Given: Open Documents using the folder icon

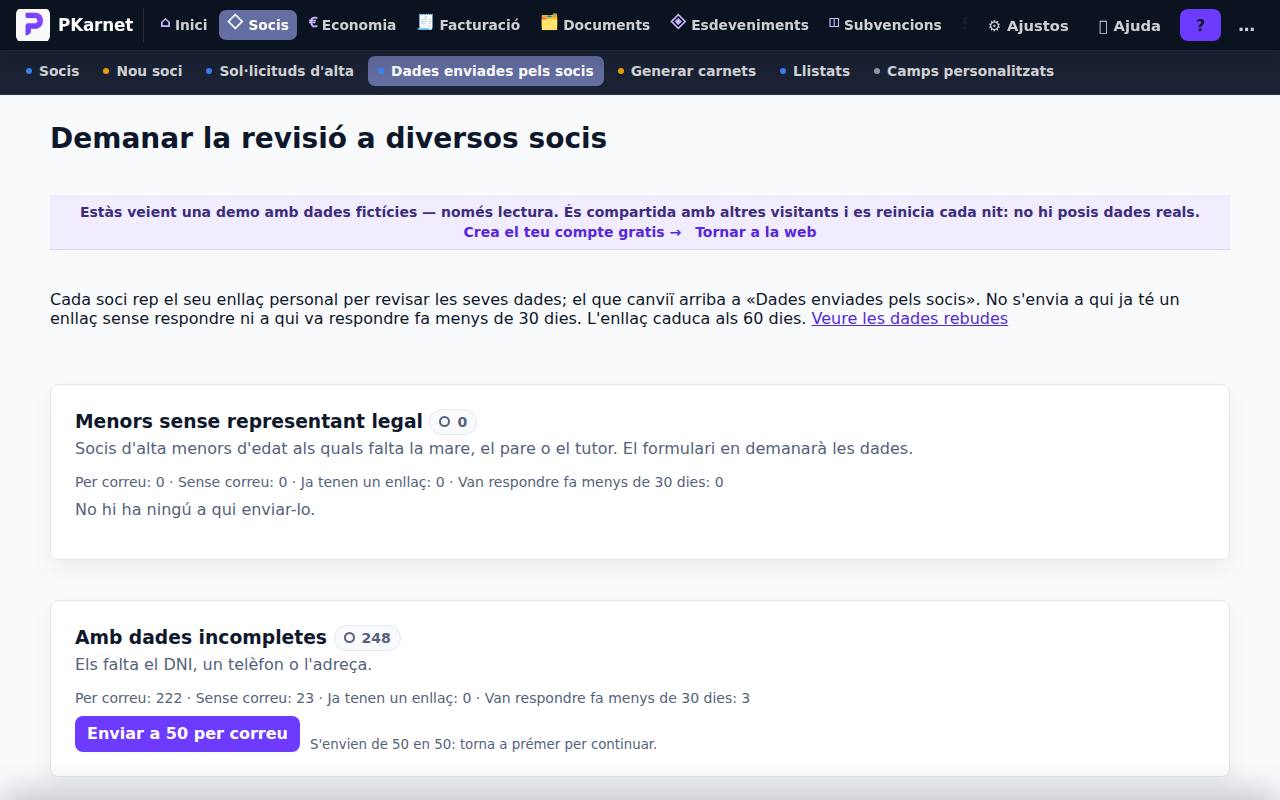Looking at the screenshot, I should tap(549, 23).
